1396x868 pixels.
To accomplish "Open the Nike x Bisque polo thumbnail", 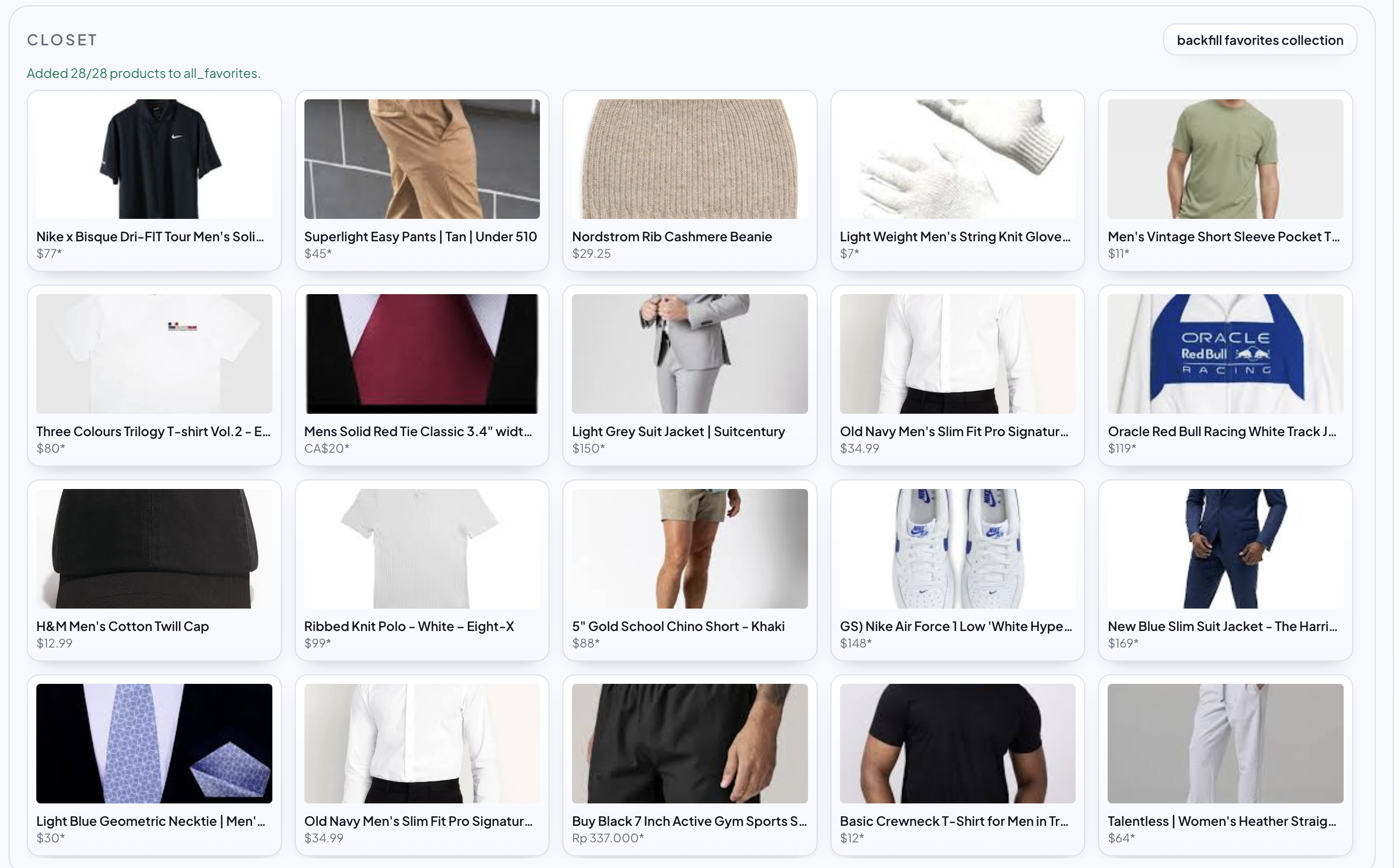I will point(154,159).
